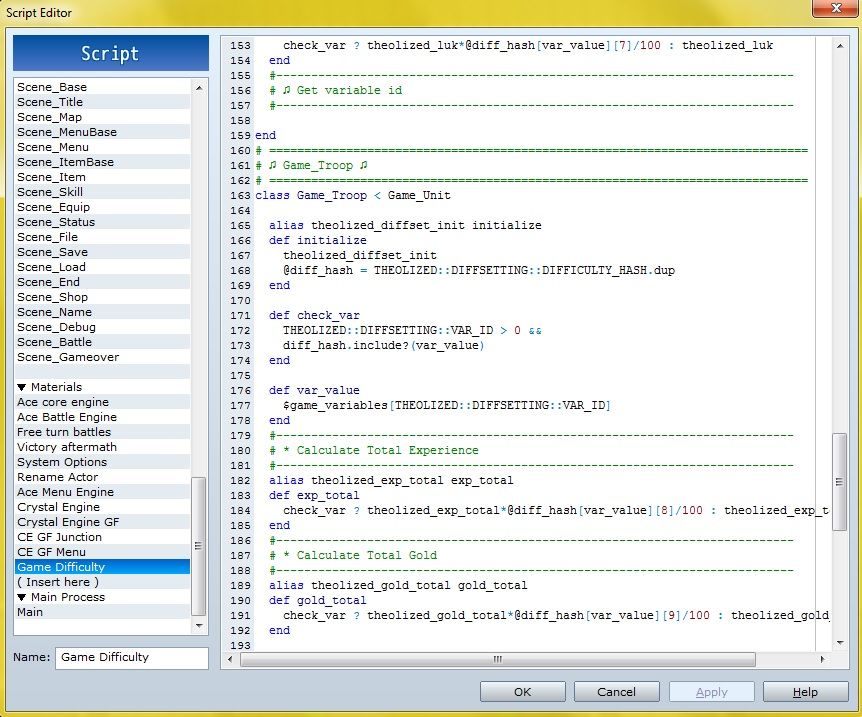Select the CE GF Menu script

51,552
